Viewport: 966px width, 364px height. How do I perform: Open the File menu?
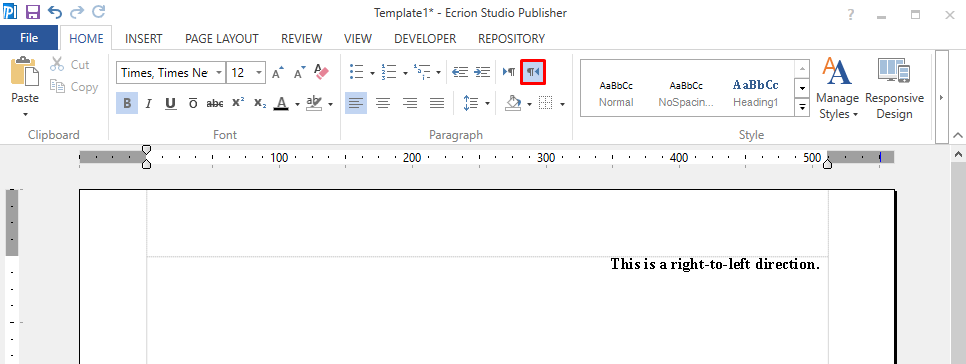(29, 38)
